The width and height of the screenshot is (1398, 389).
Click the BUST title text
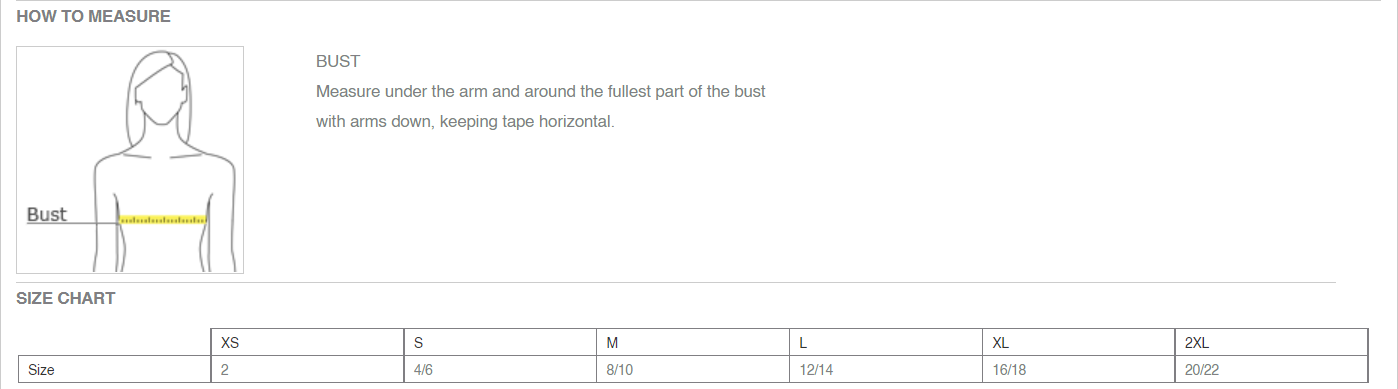click(338, 61)
